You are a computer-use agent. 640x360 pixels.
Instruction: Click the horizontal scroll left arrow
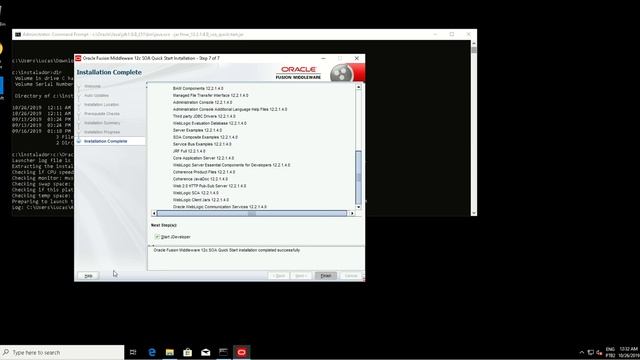[x=154, y=213]
